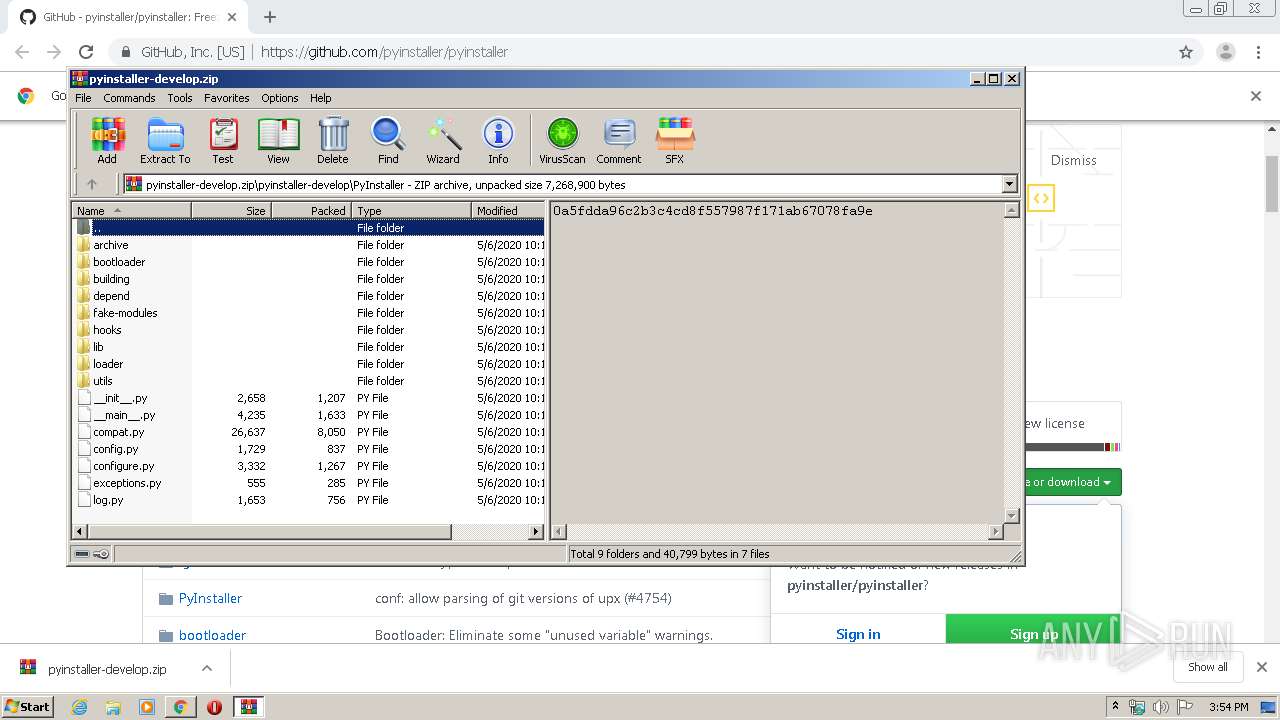1280x720 pixels.
Task: Select the exceptions.py file
Action: coord(310,483)
